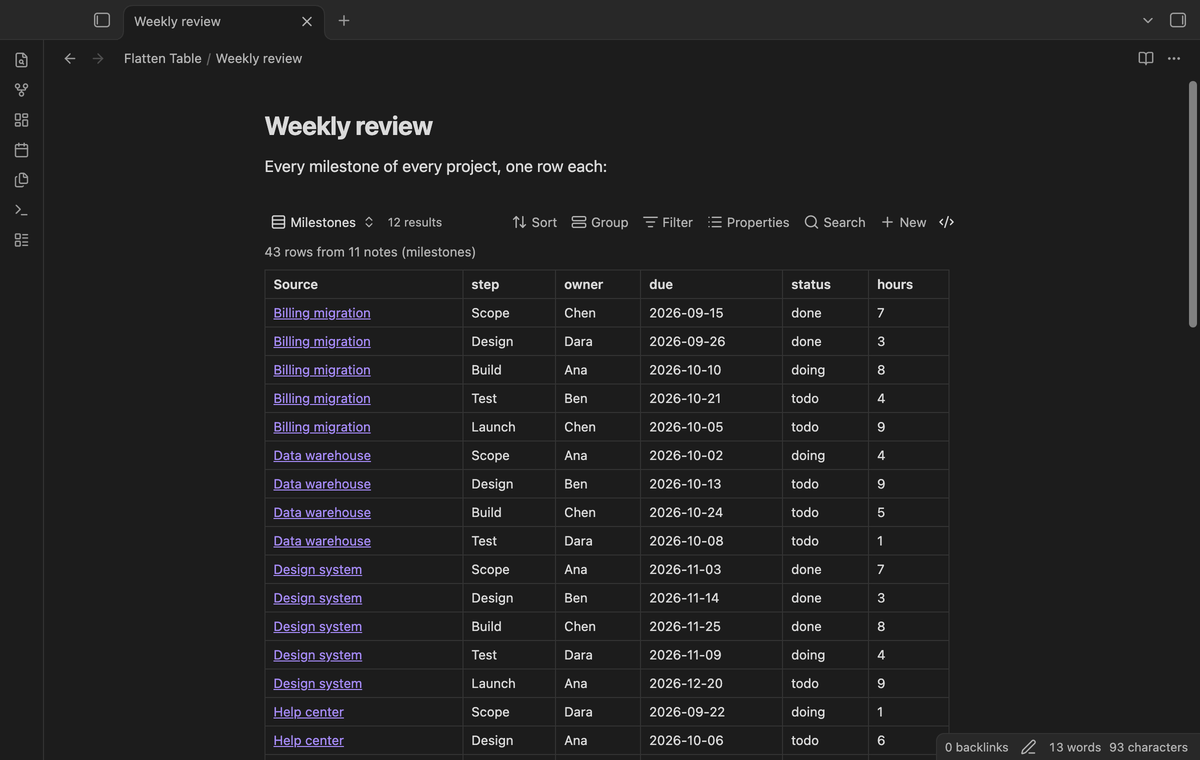
Task: Open quick switcher icon in ribbon
Action: (x=21, y=60)
